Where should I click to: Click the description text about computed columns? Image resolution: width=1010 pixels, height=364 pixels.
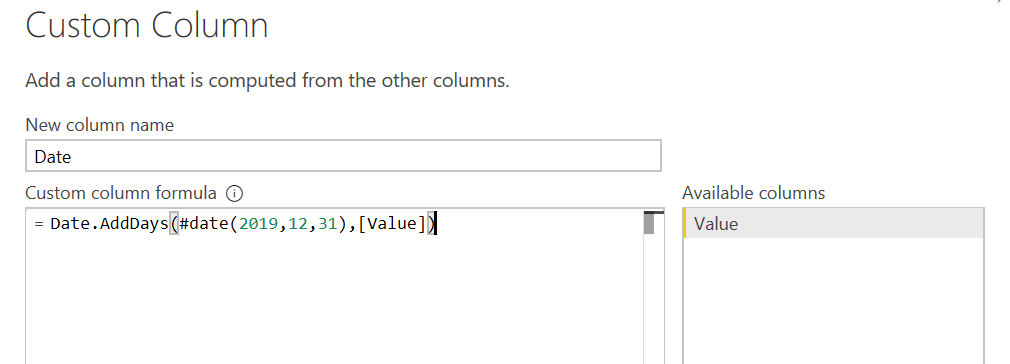click(267, 81)
